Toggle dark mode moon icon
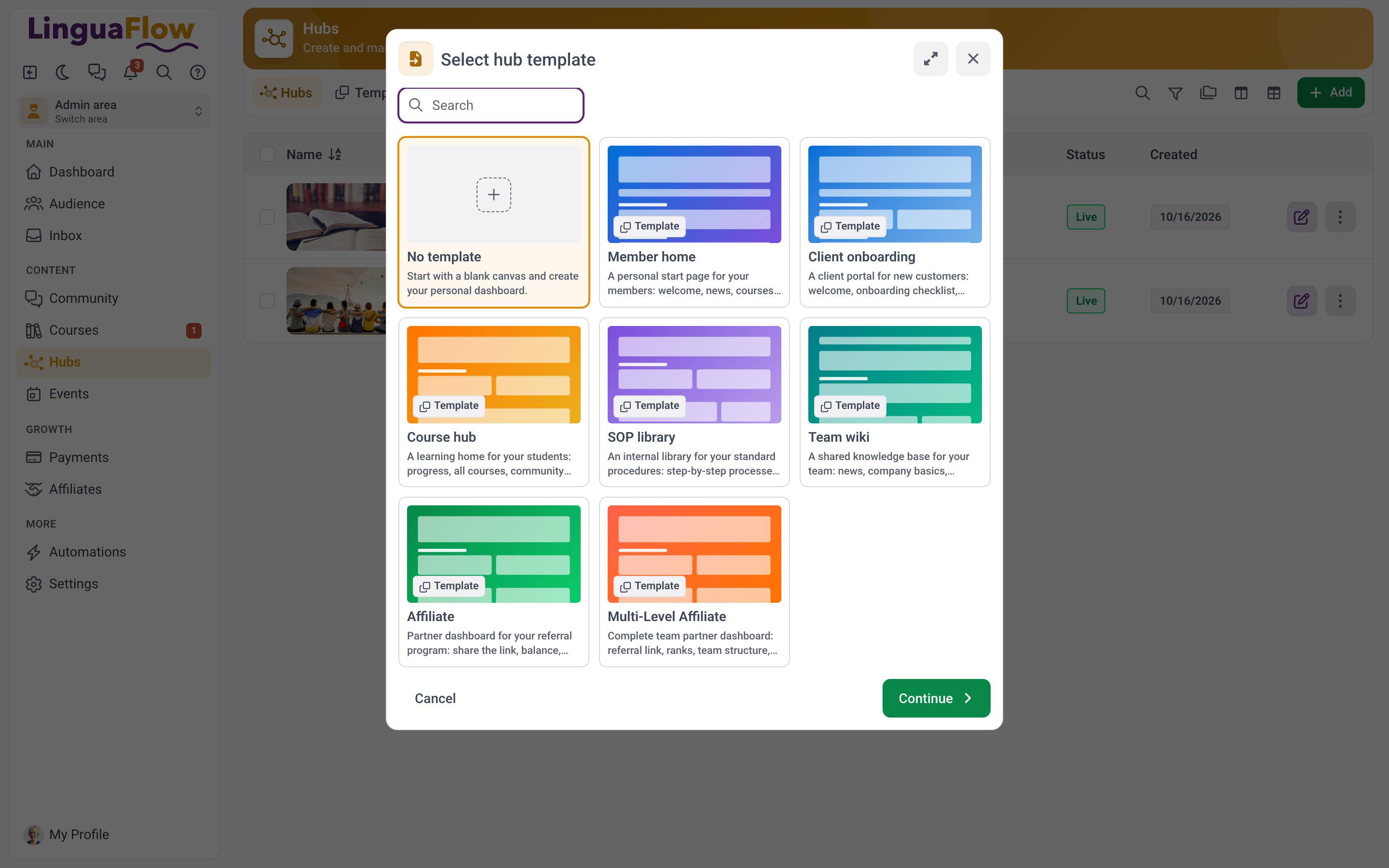This screenshot has width=1389, height=868. coord(63,72)
